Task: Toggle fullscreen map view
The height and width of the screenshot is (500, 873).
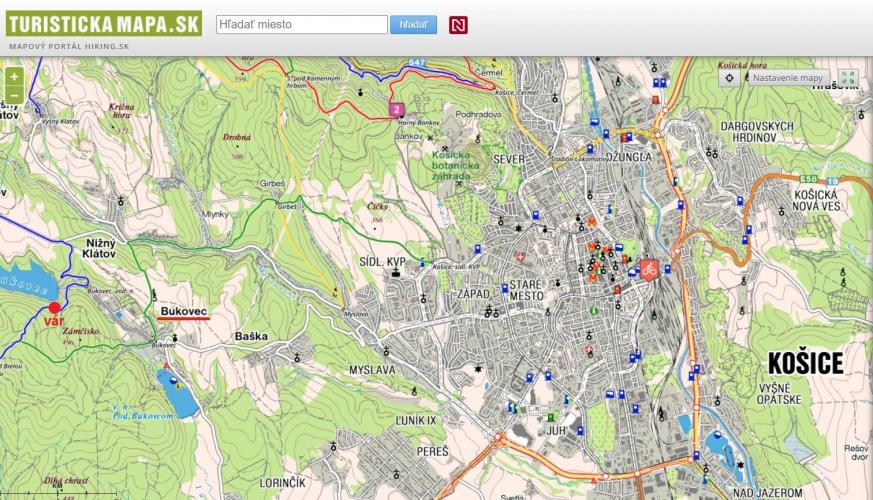Action: click(847, 78)
